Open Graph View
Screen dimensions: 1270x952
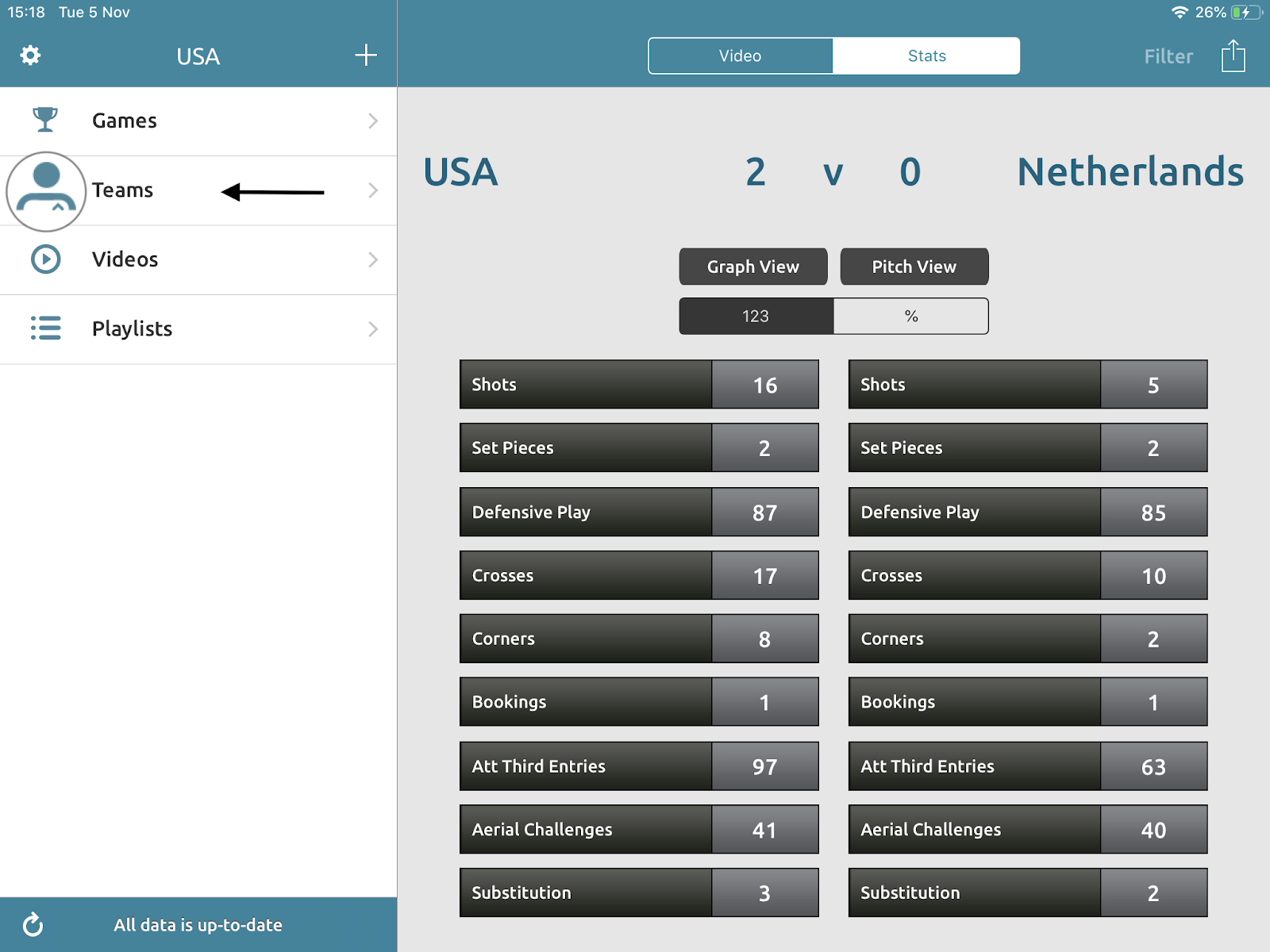point(752,267)
